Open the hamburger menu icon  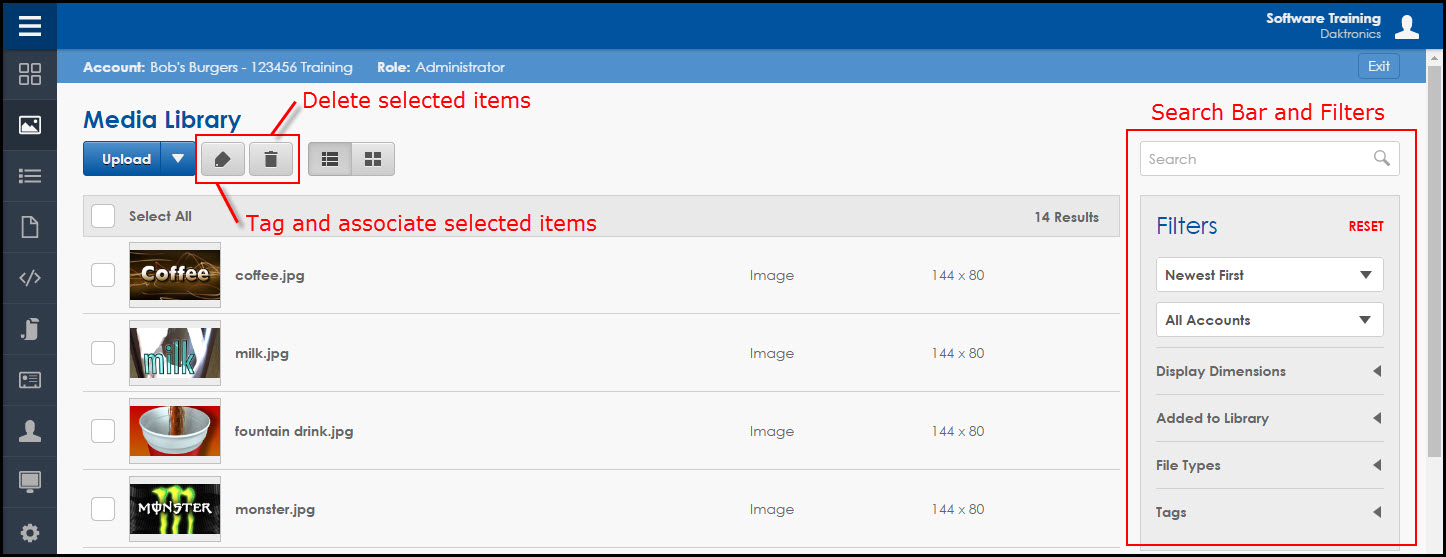[29, 25]
